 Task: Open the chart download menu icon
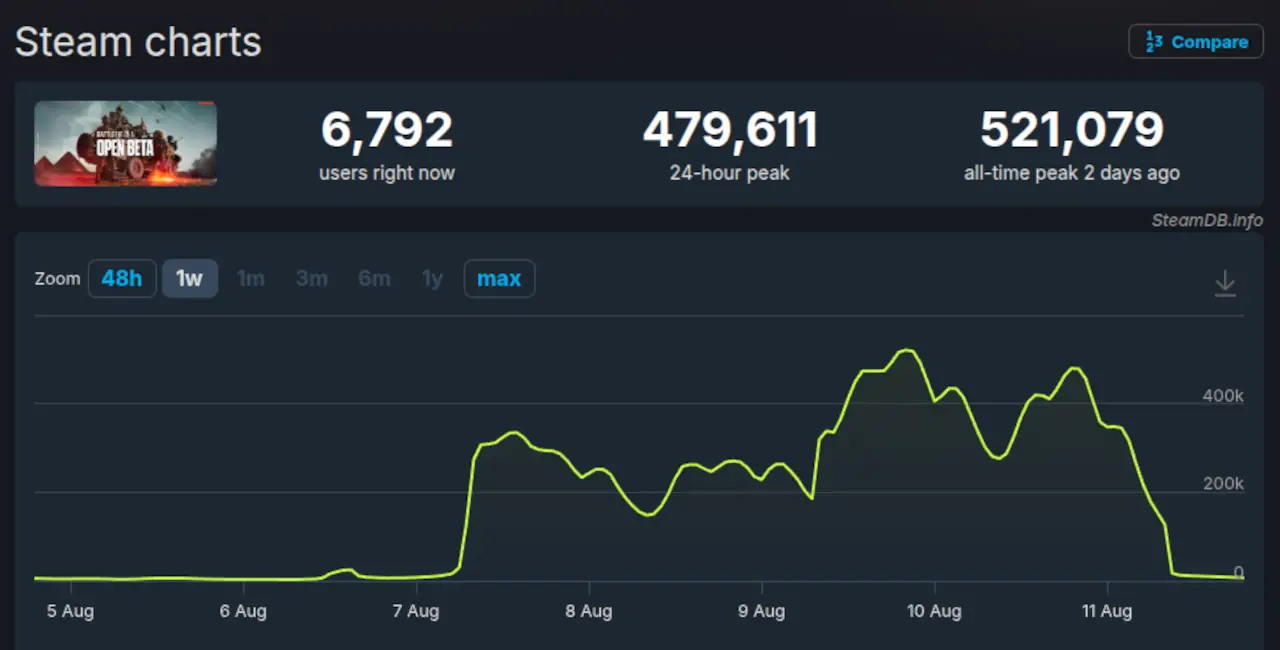[x=1225, y=285]
